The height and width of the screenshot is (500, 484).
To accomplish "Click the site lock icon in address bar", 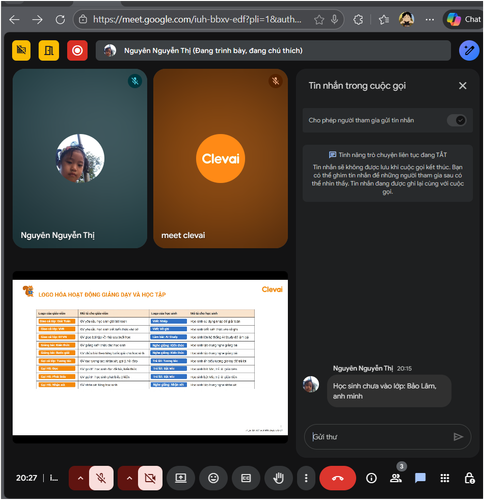I will 83,20.
